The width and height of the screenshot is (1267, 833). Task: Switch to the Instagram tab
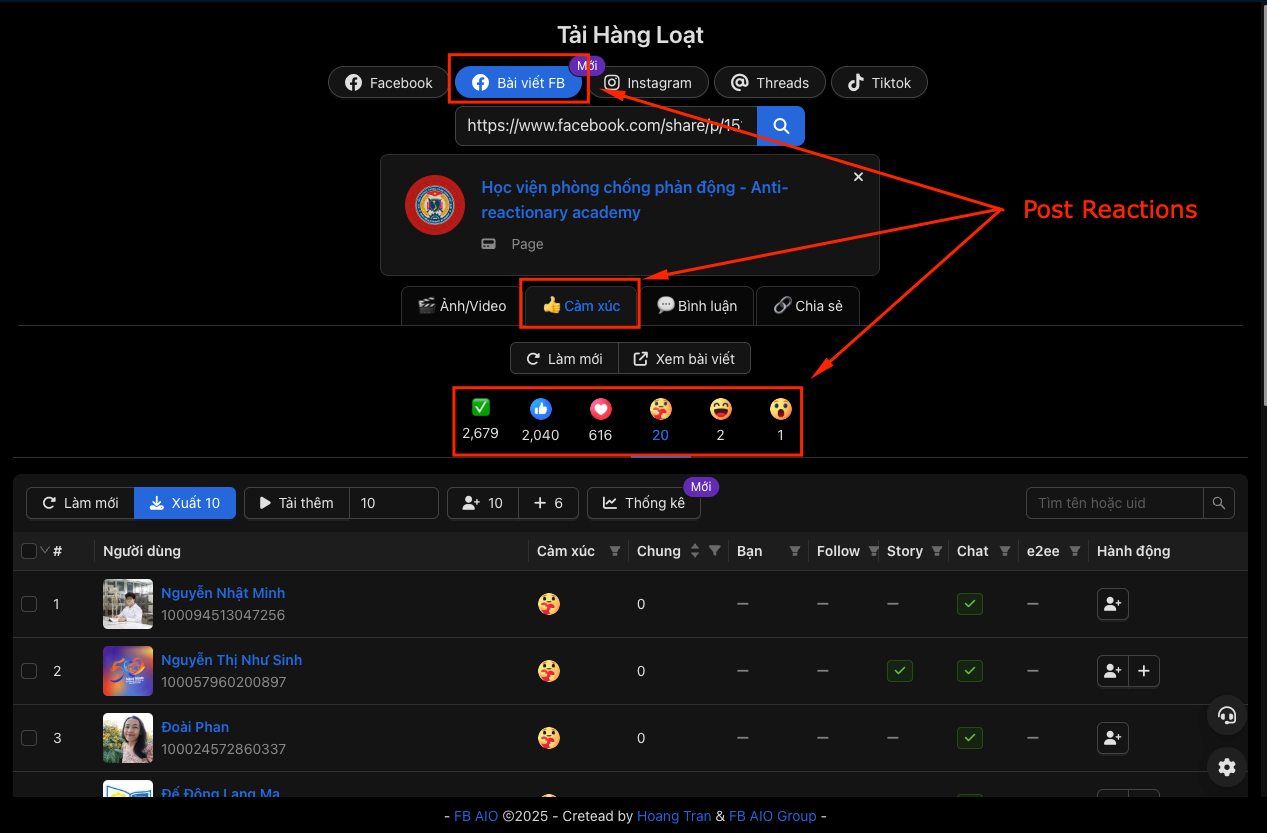click(x=648, y=83)
